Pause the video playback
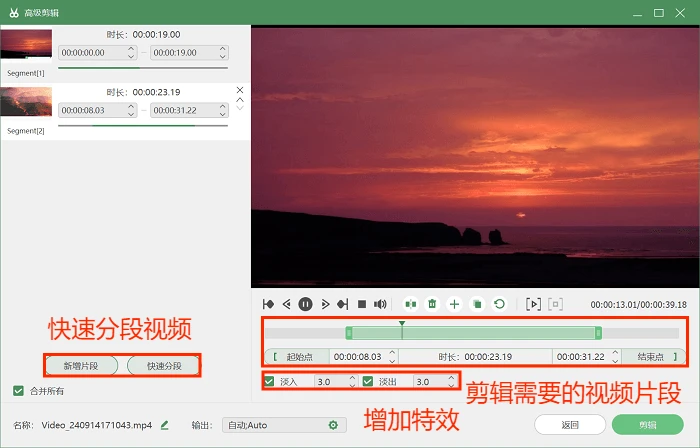Image resolution: width=700 pixels, height=448 pixels. point(305,304)
